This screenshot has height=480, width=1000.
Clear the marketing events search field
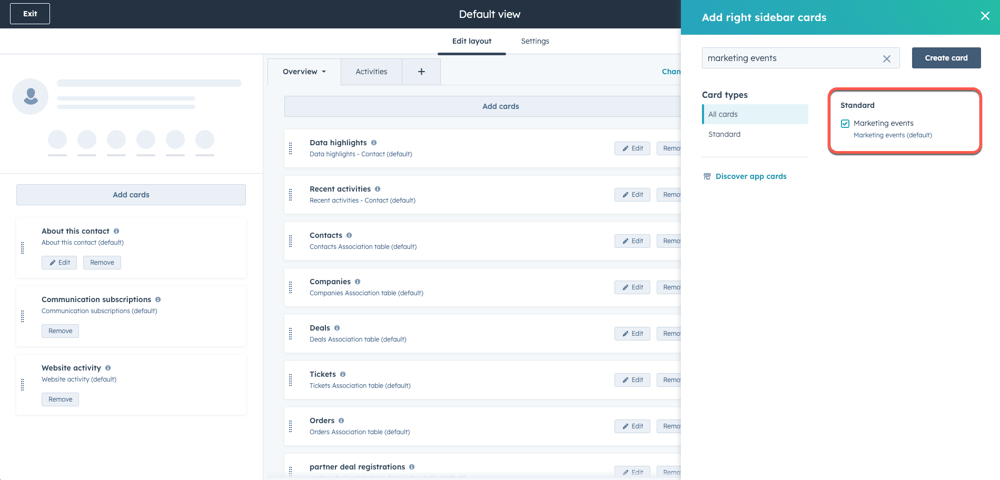(x=886, y=59)
